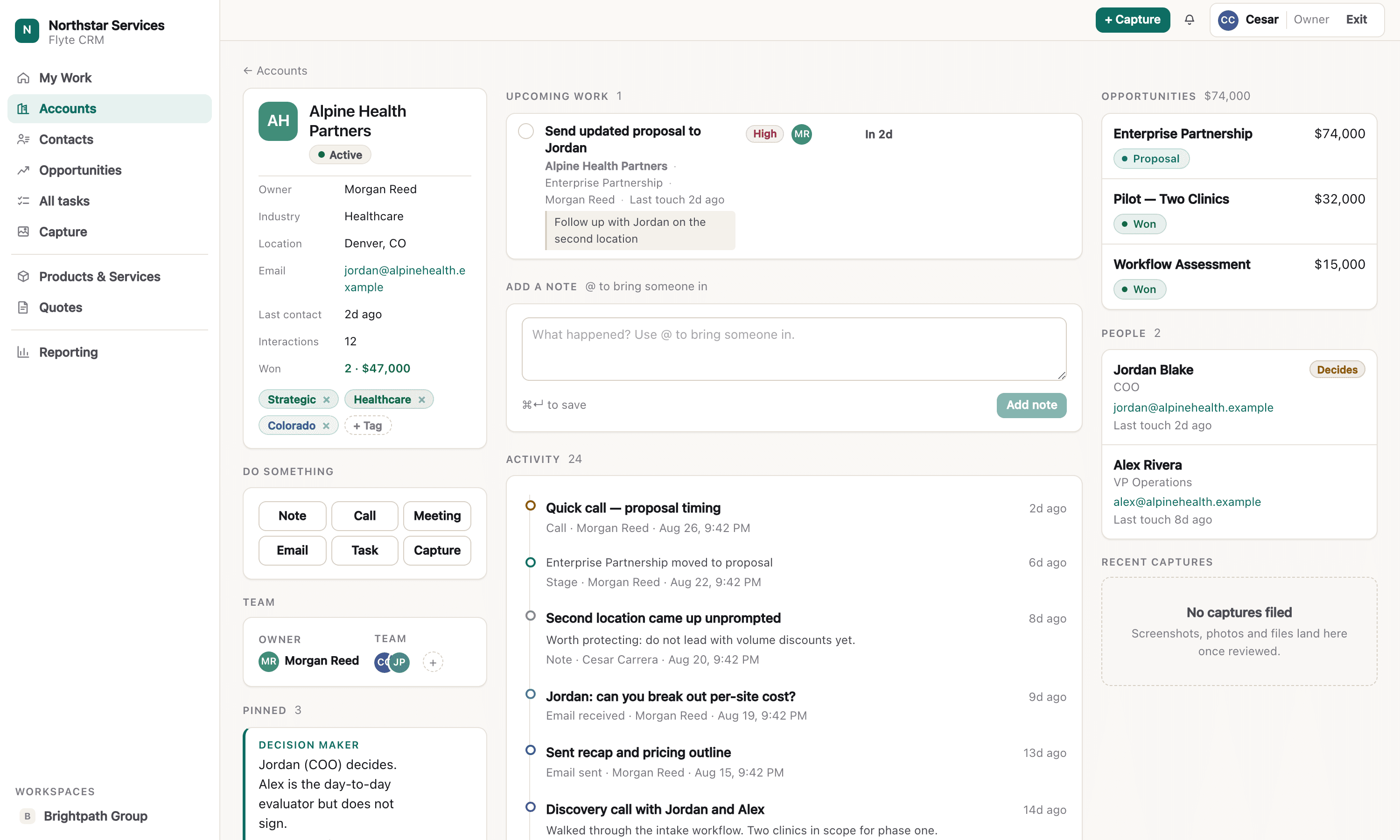Open 'Sent recap and pricing outline' activity
The width and height of the screenshot is (1400, 840).
(638, 753)
